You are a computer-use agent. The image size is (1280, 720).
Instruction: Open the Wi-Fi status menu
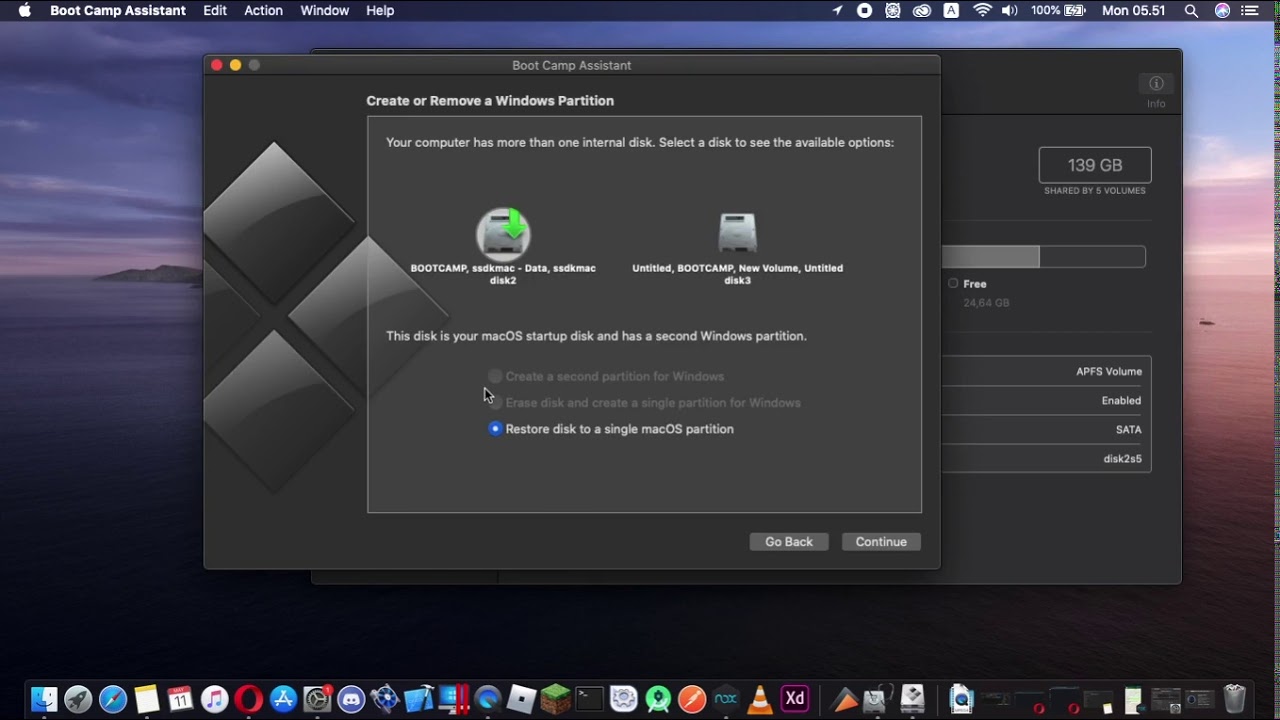pos(982,10)
